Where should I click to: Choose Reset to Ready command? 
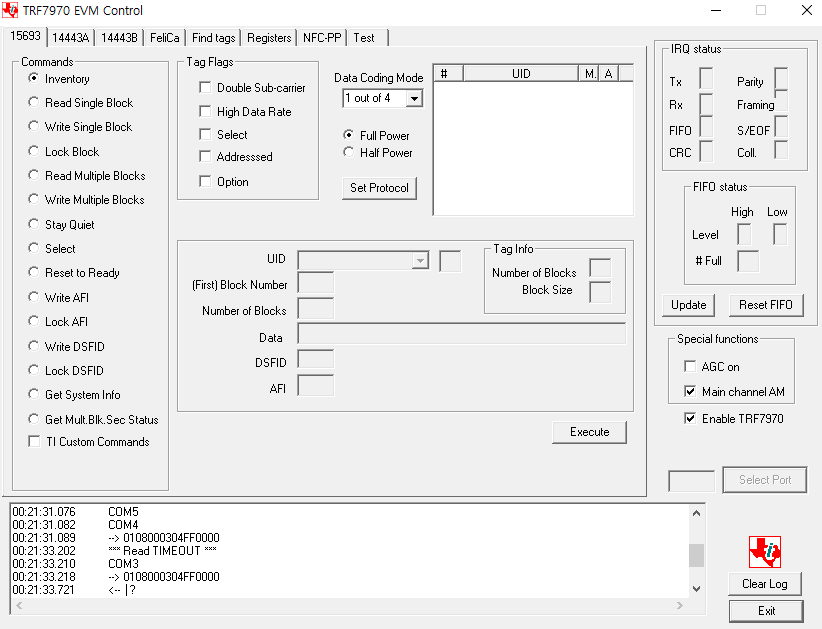34,273
